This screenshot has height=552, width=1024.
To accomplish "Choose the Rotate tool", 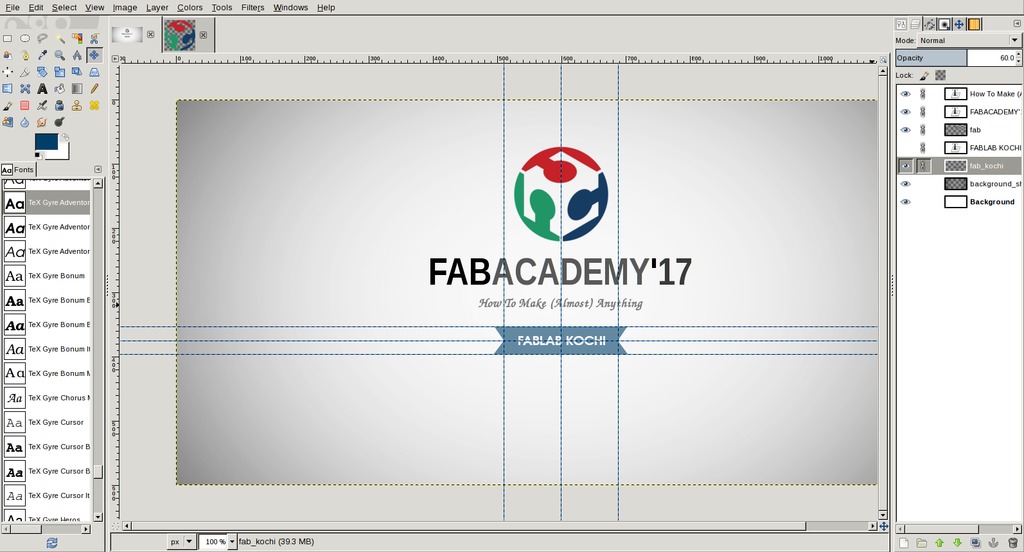I will coord(42,72).
